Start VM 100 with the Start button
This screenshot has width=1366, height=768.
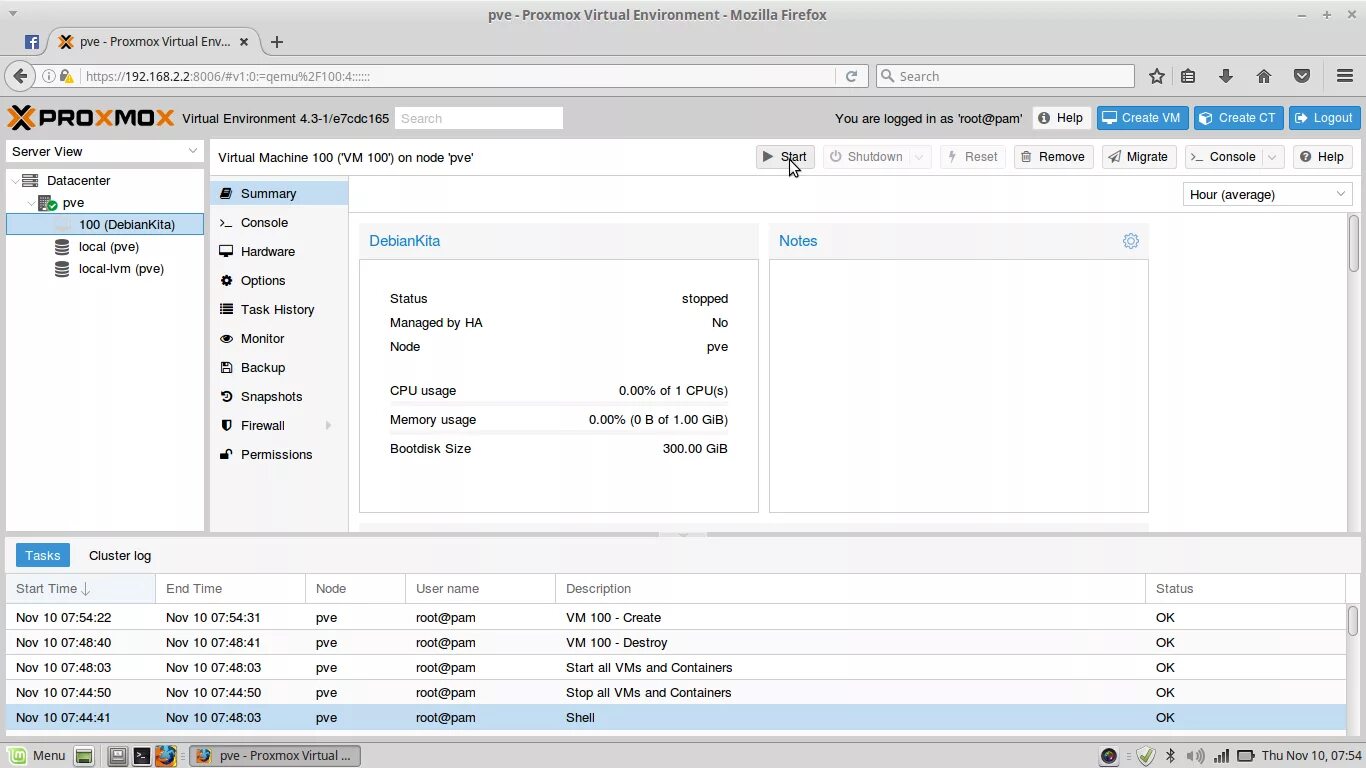(x=785, y=157)
